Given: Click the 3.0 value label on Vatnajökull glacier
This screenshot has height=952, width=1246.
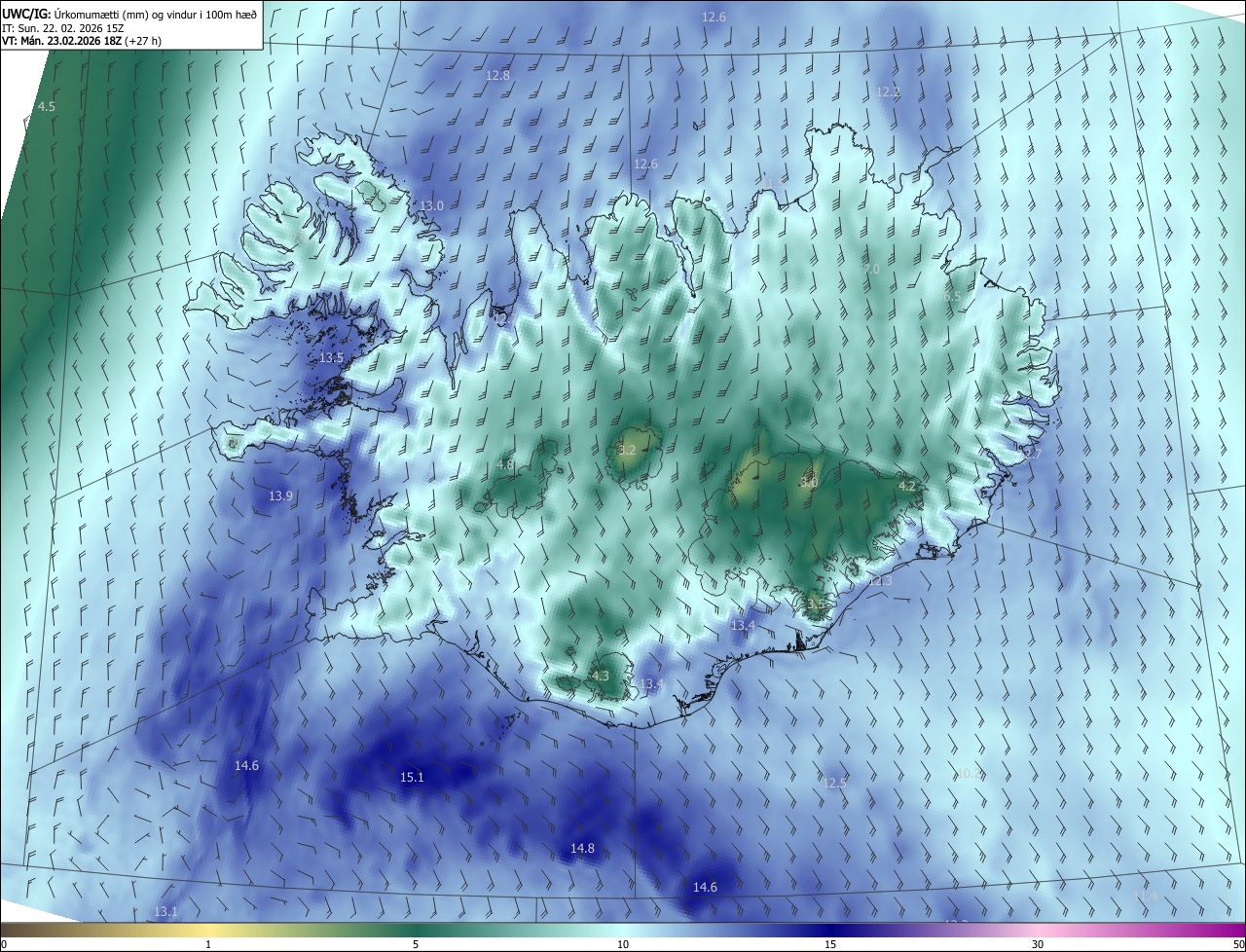Looking at the screenshot, I should pyautogui.click(x=809, y=482).
